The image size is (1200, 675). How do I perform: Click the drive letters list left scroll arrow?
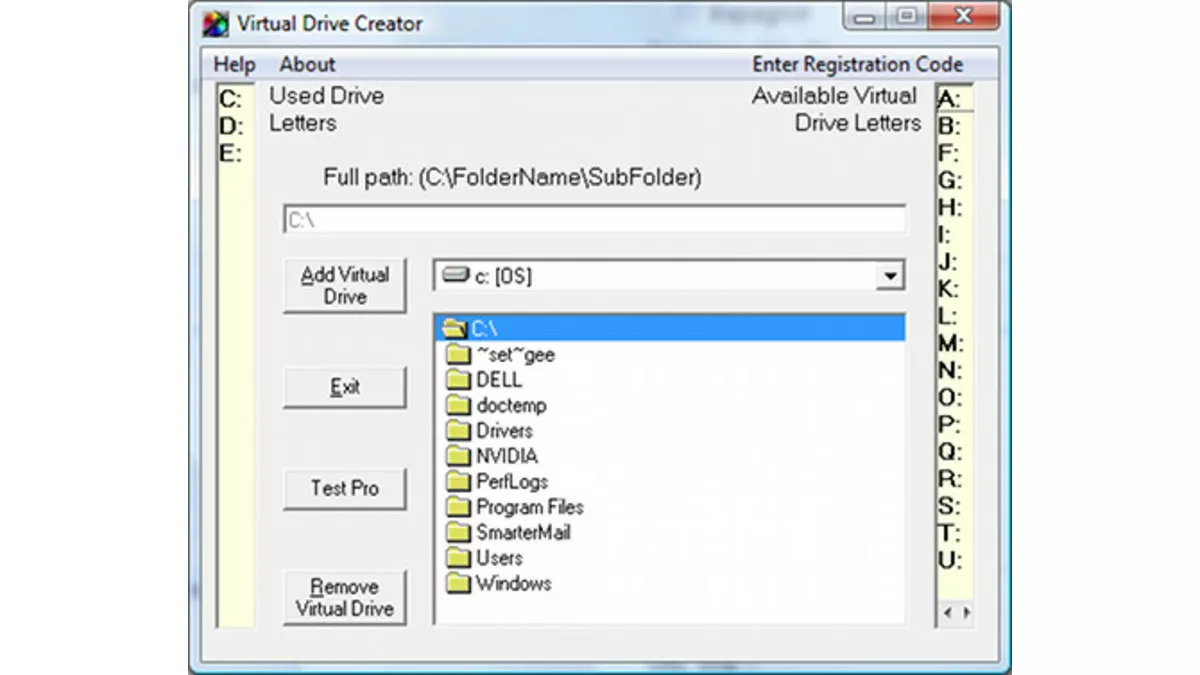(948, 612)
